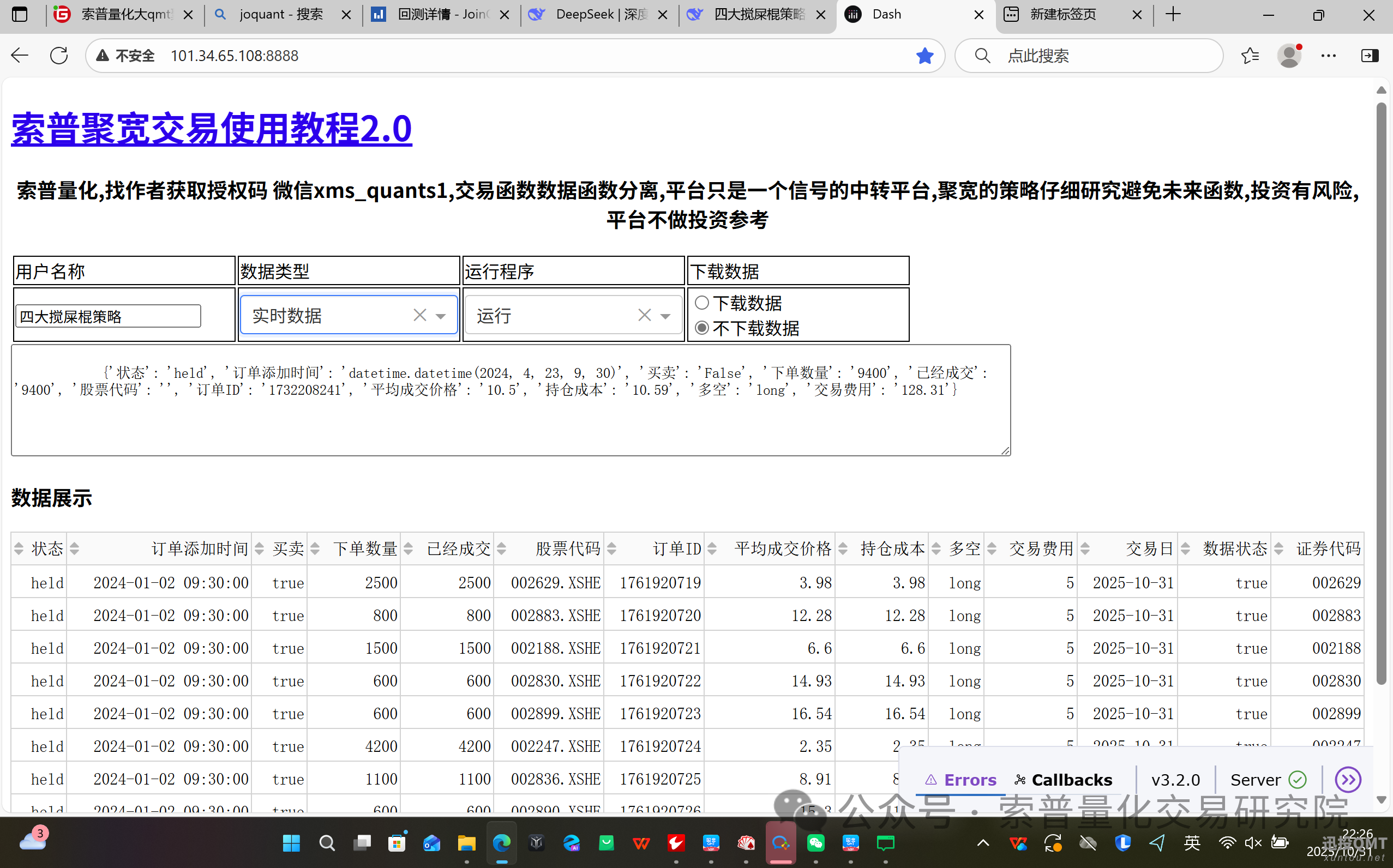Click the 用户名称 input field containing 四大搅屎棍策略

(107, 316)
